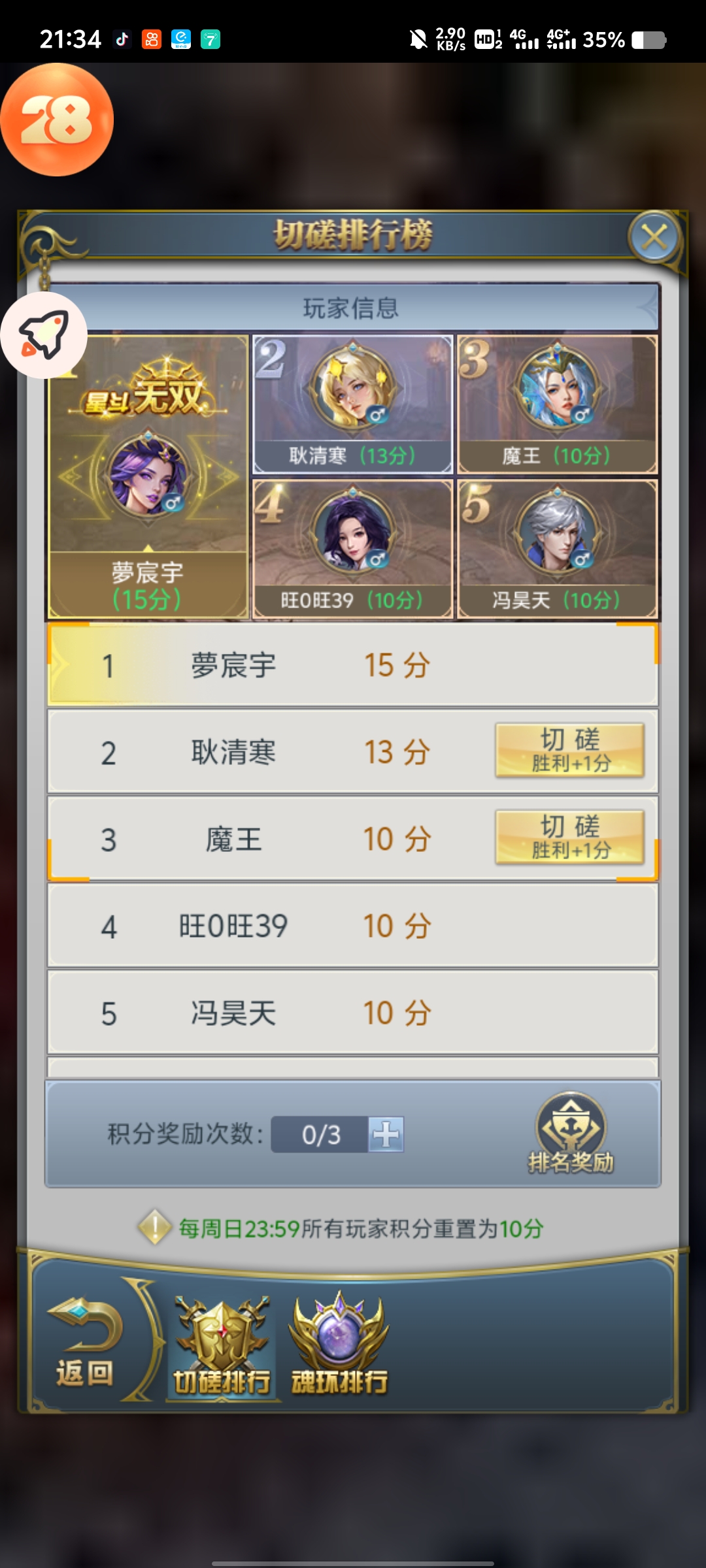Switch to 魂环排行 tab
Image resolution: width=706 pixels, height=1568 pixels.
339,1345
